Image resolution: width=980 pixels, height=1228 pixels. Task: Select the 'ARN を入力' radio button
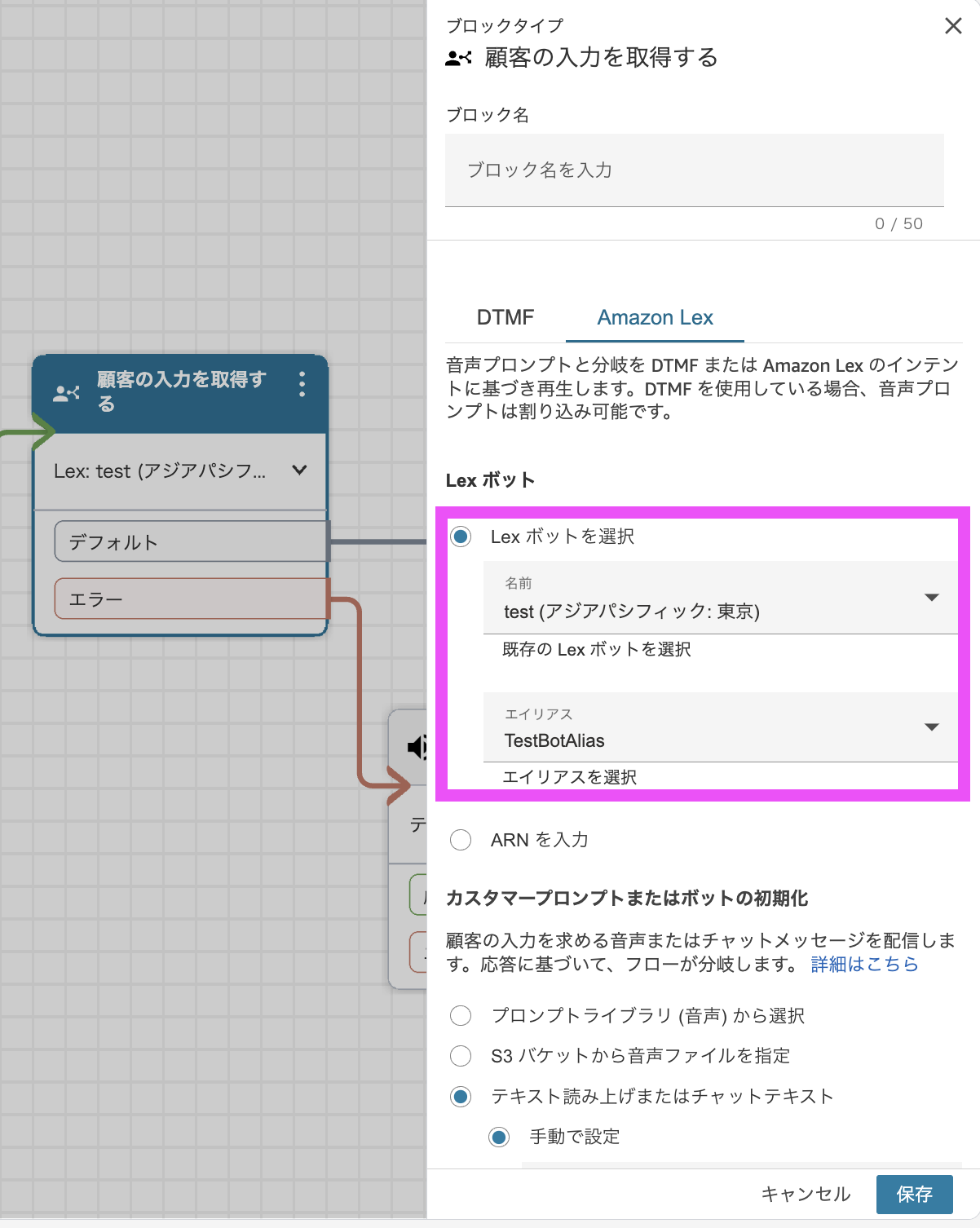click(461, 840)
